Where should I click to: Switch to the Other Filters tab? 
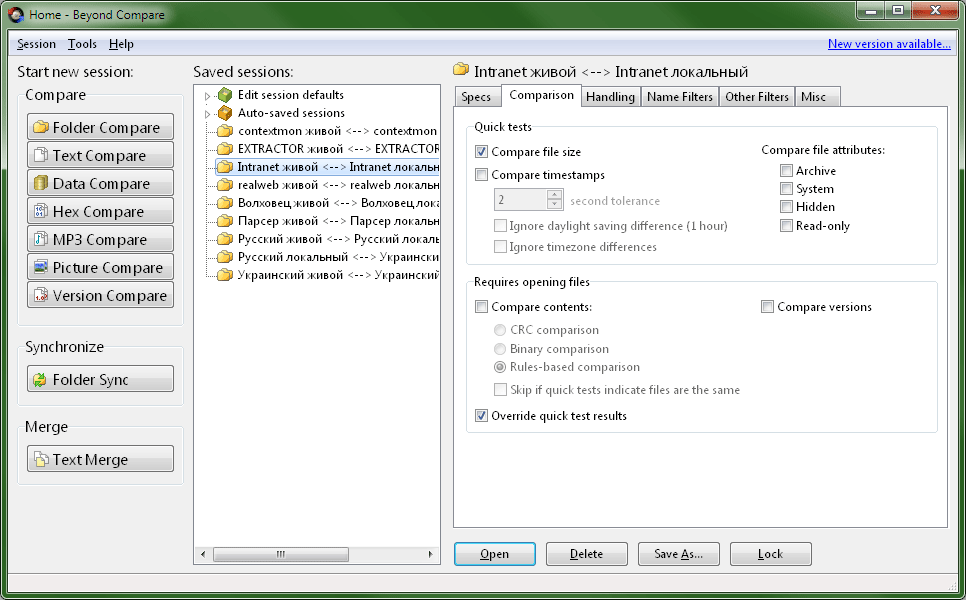coord(757,97)
